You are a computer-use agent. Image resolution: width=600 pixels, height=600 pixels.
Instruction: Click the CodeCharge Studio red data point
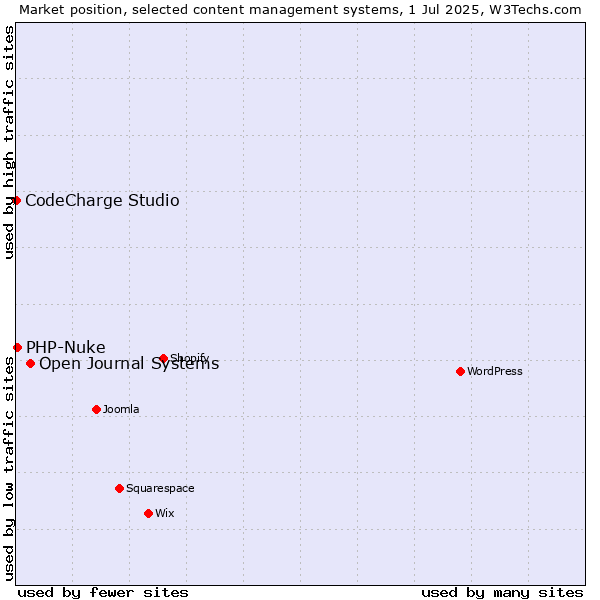coord(16,201)
